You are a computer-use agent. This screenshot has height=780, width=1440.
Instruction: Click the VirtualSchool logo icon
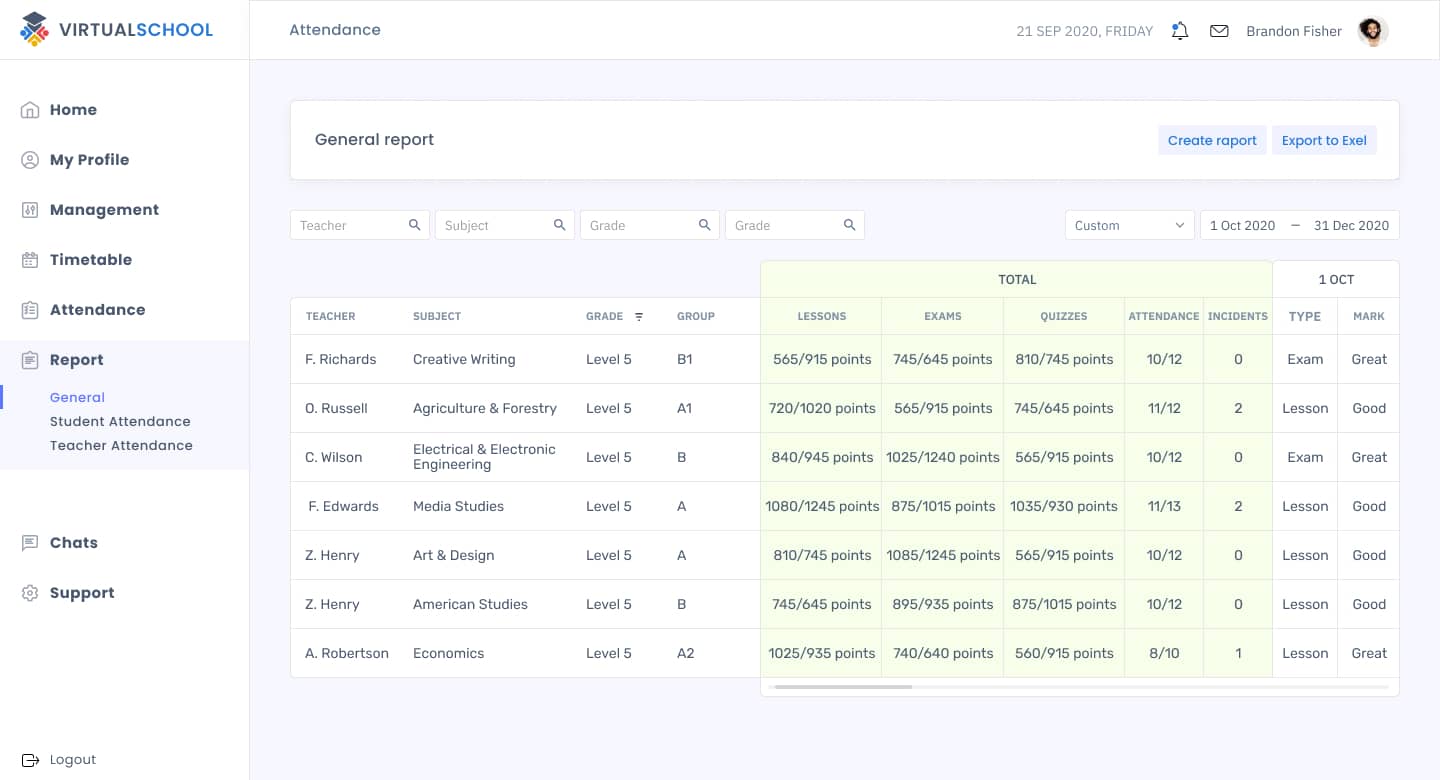34,30
